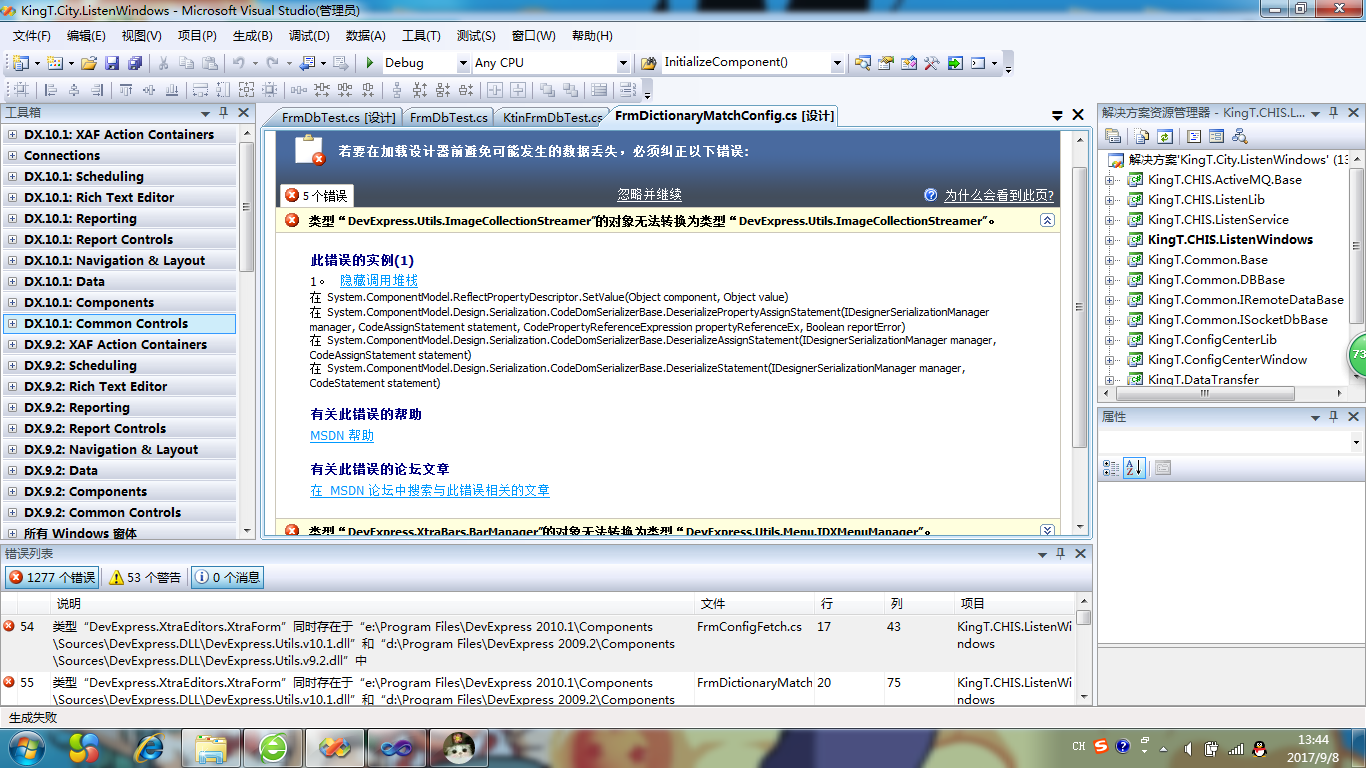Click the Add New Item toolbar icon
Screen dimensions: 1366x768
54,63
